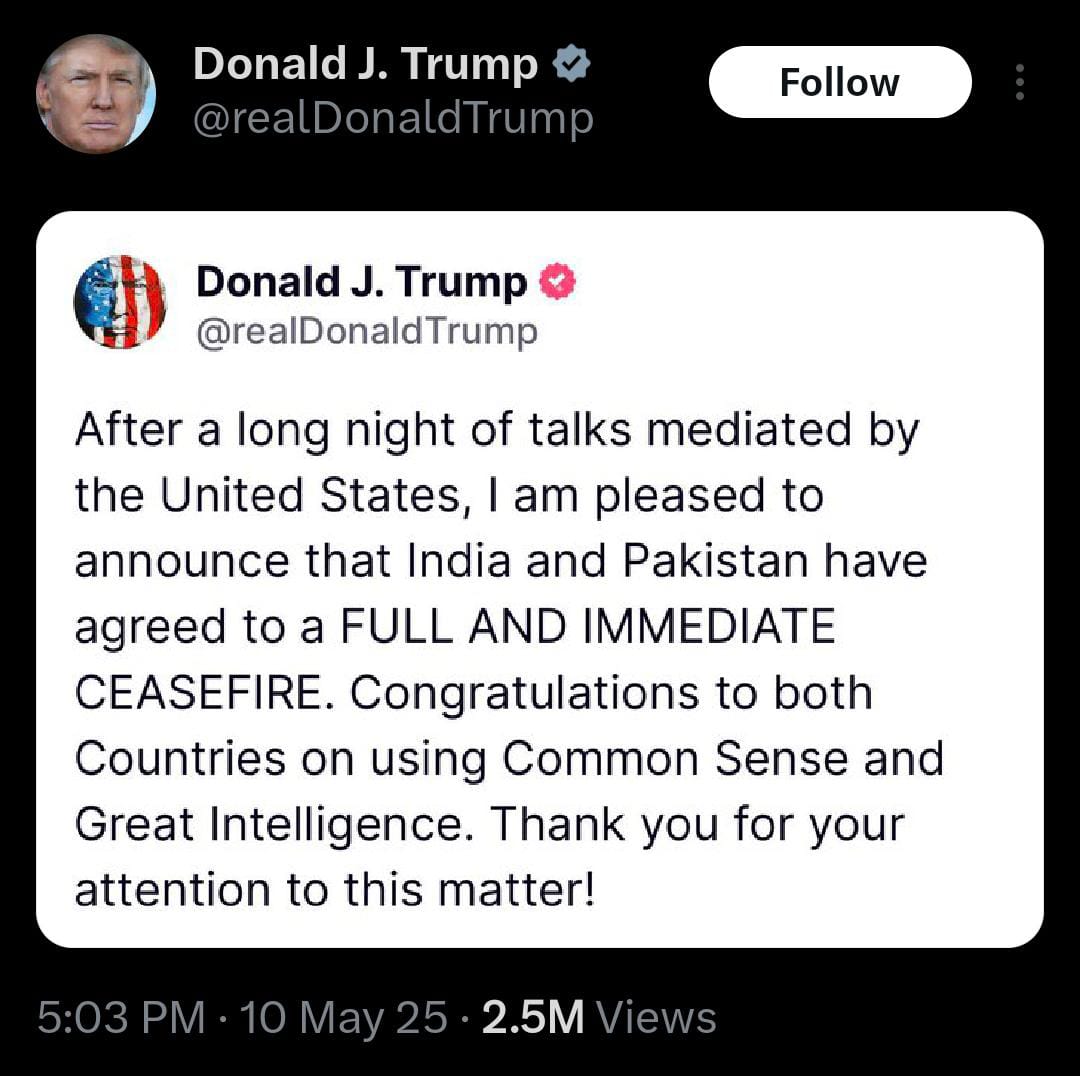Click the red verified badge in quoted post
The width and height of the screenshot is (1080, 1076).
click(558, 283)
